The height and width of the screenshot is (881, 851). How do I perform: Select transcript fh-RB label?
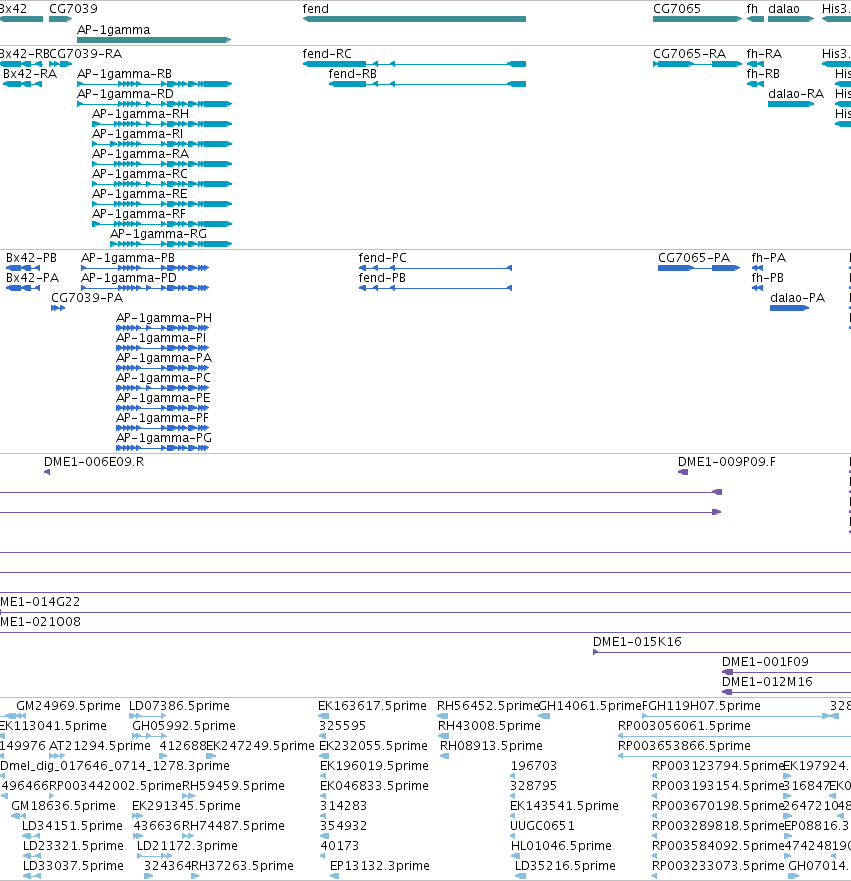[763, 74]
